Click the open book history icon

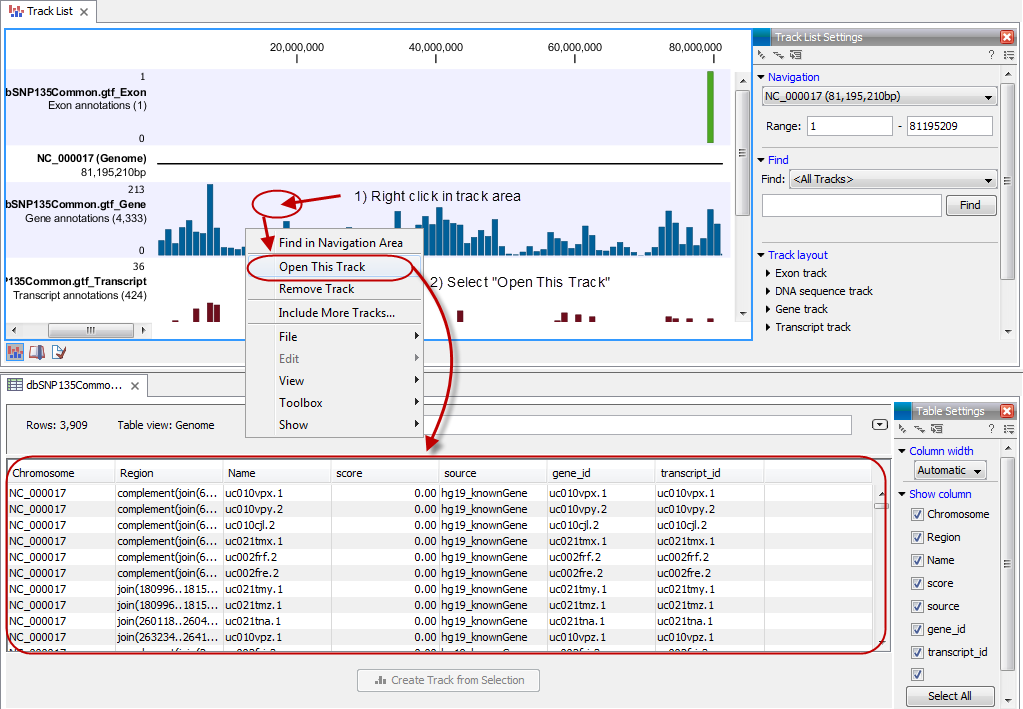(37, 352)
